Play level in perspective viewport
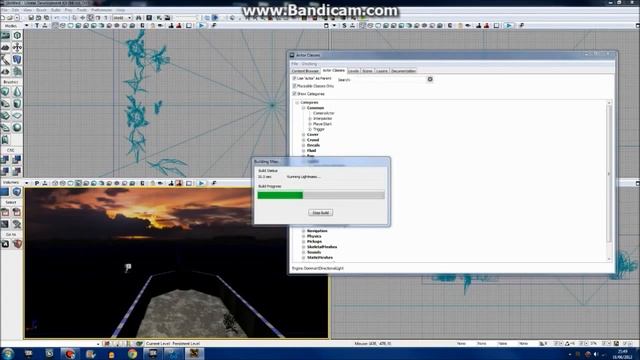The width and height of the screenshot is (640, 360). pos(201,183)
